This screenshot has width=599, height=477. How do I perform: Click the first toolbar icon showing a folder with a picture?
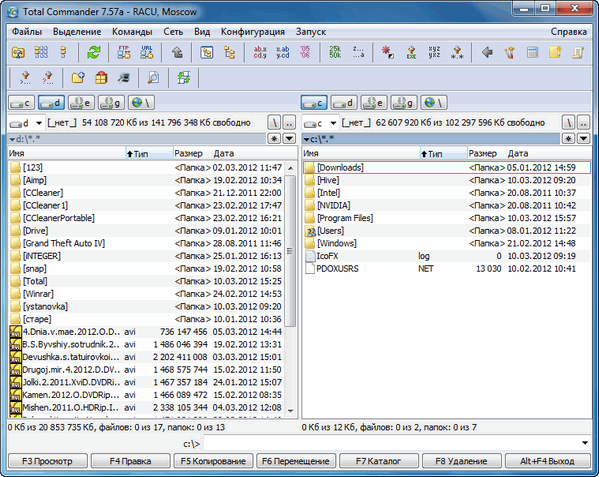18,52
